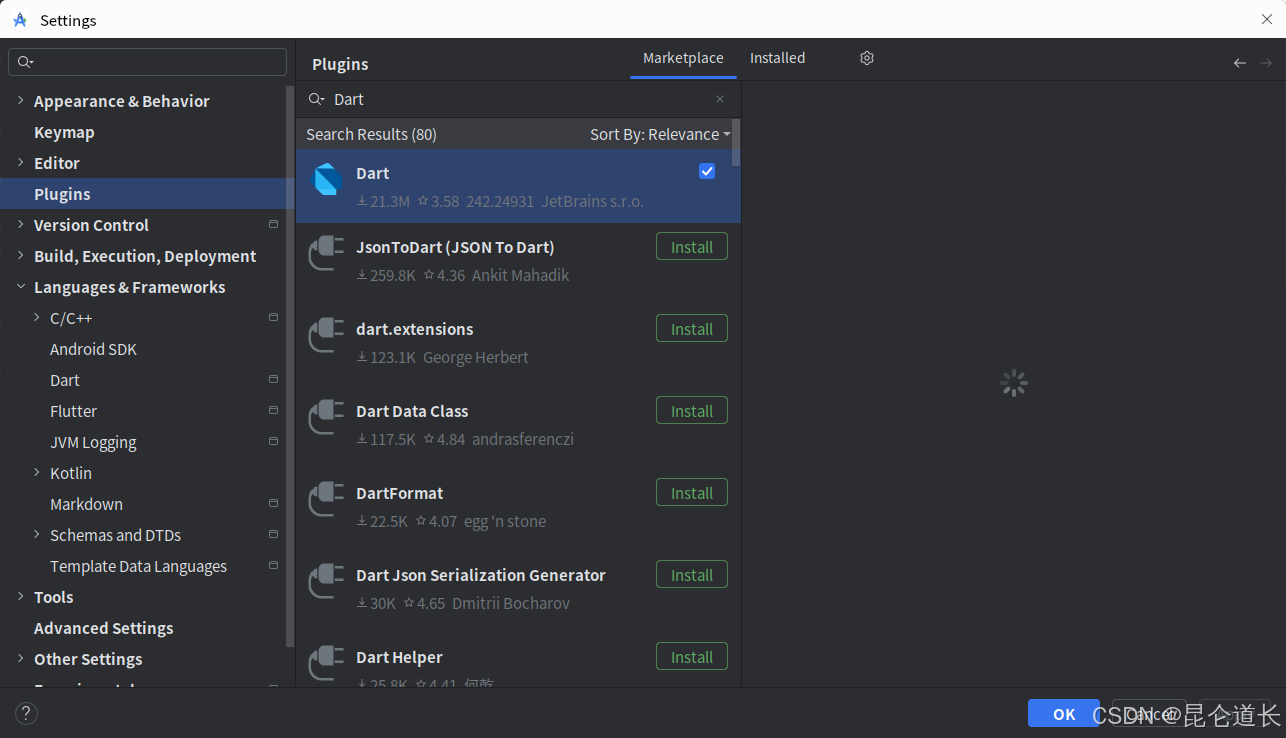Click project-level icon beside JVM Logging
The width and height of the screenshot is (1286, 738).
pos(274,441)
